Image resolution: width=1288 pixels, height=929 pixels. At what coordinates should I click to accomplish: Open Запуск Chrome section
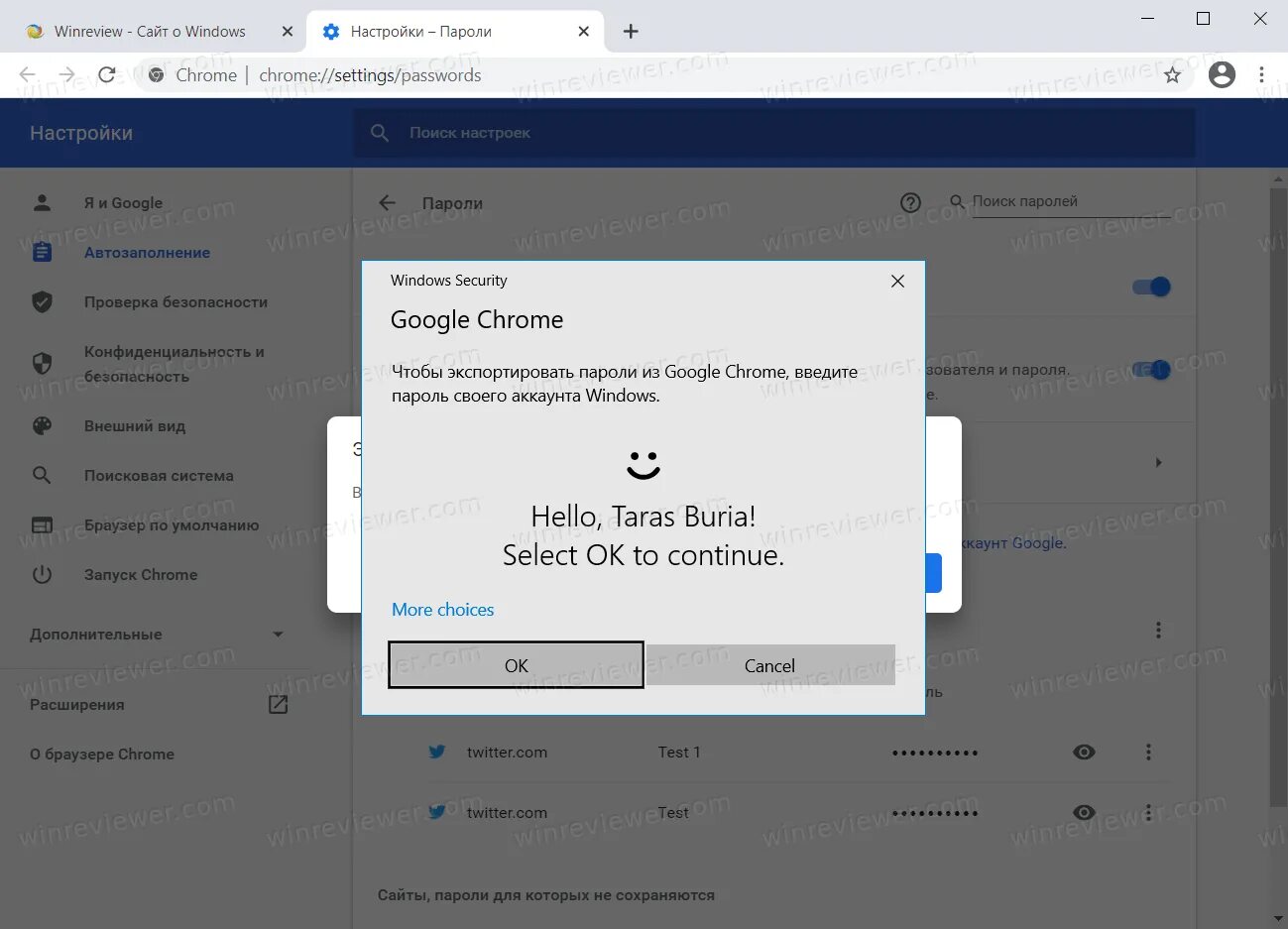pos(141,575)
